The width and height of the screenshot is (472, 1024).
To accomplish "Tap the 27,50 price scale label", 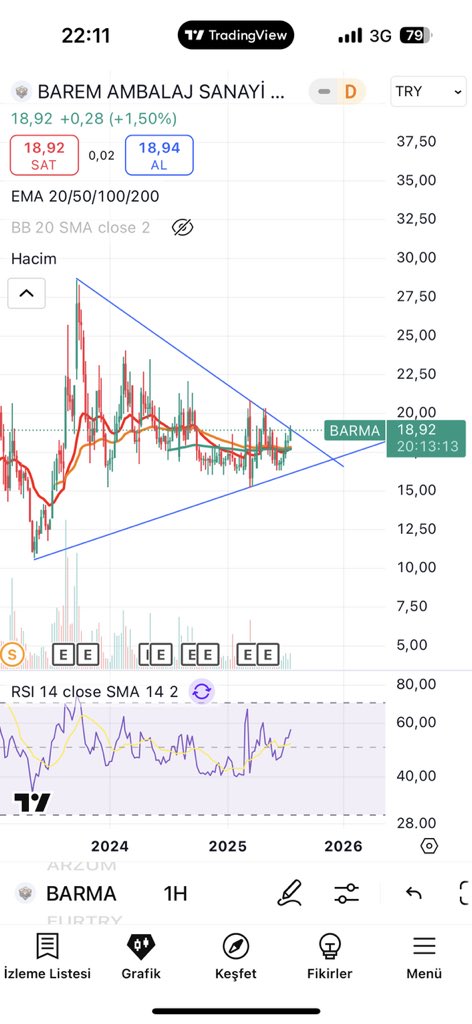I will click(417, 296).
